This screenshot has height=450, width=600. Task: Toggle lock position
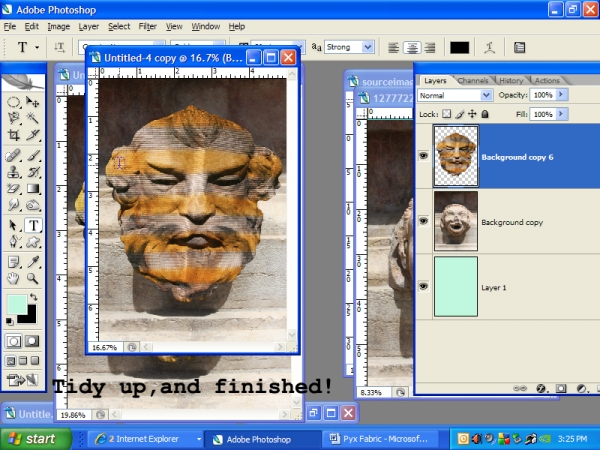click(472, 114)
